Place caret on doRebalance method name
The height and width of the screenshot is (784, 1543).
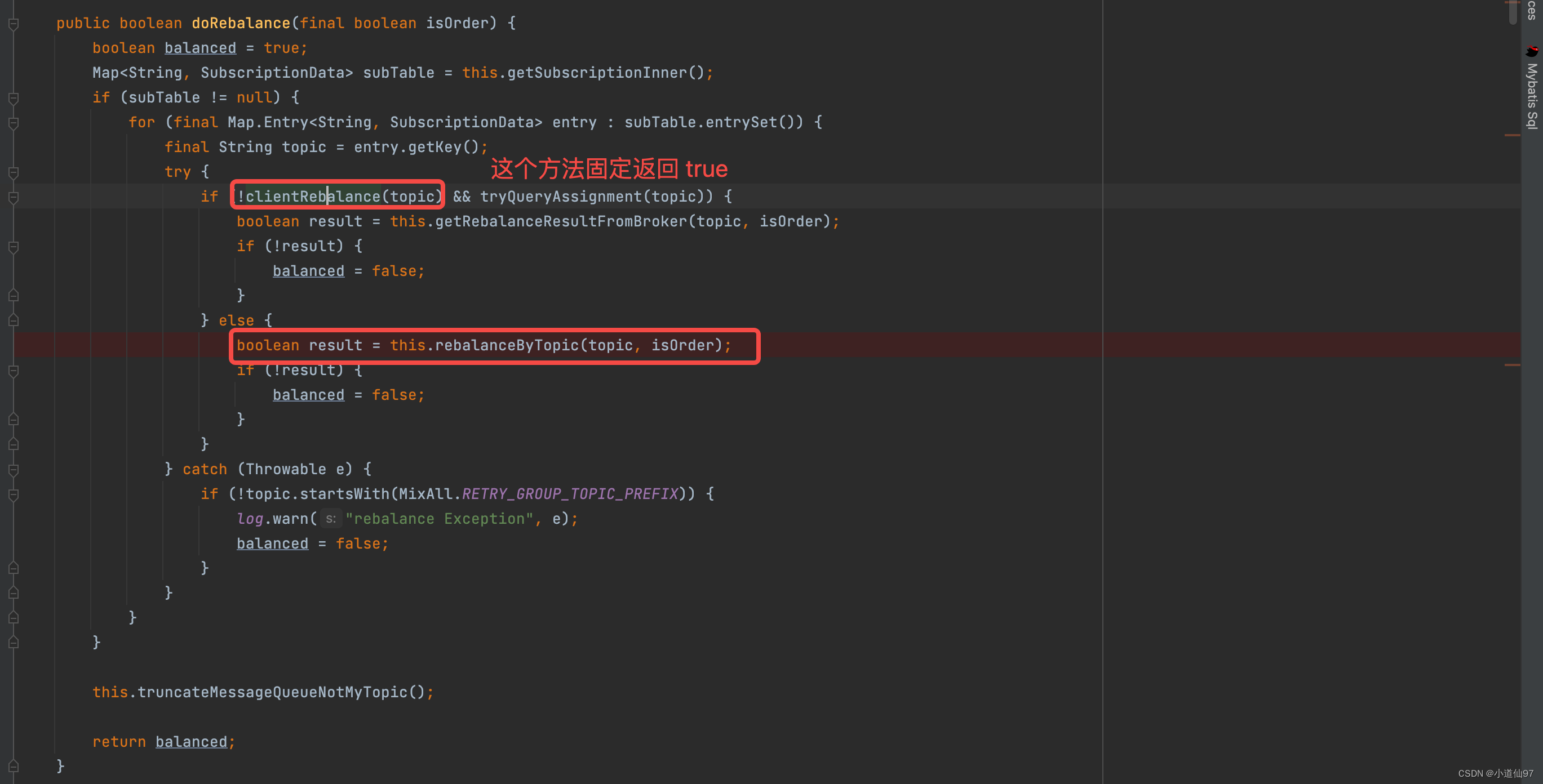point(241,23)
